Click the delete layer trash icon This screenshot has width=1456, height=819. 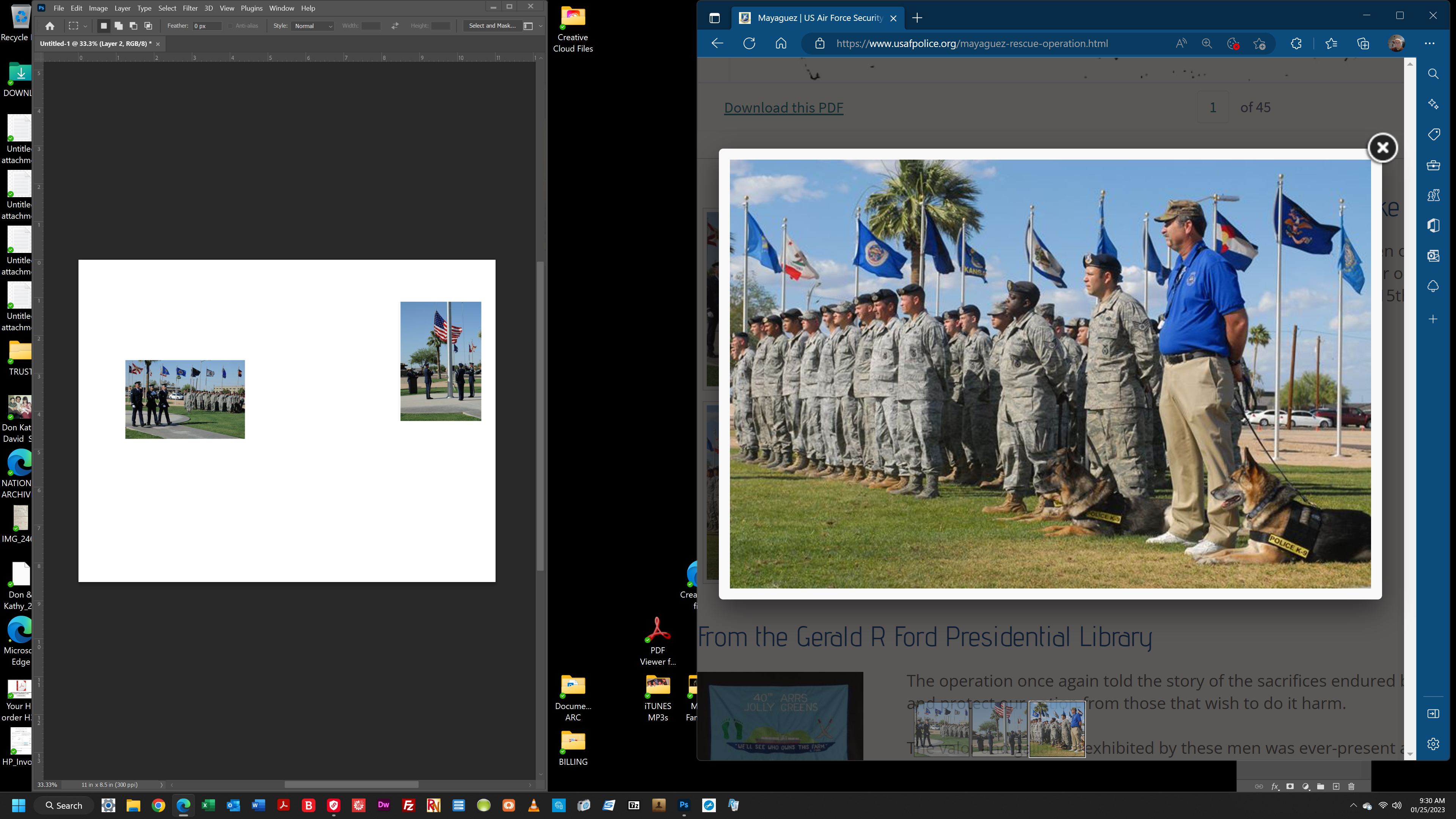pos(1351,786)
